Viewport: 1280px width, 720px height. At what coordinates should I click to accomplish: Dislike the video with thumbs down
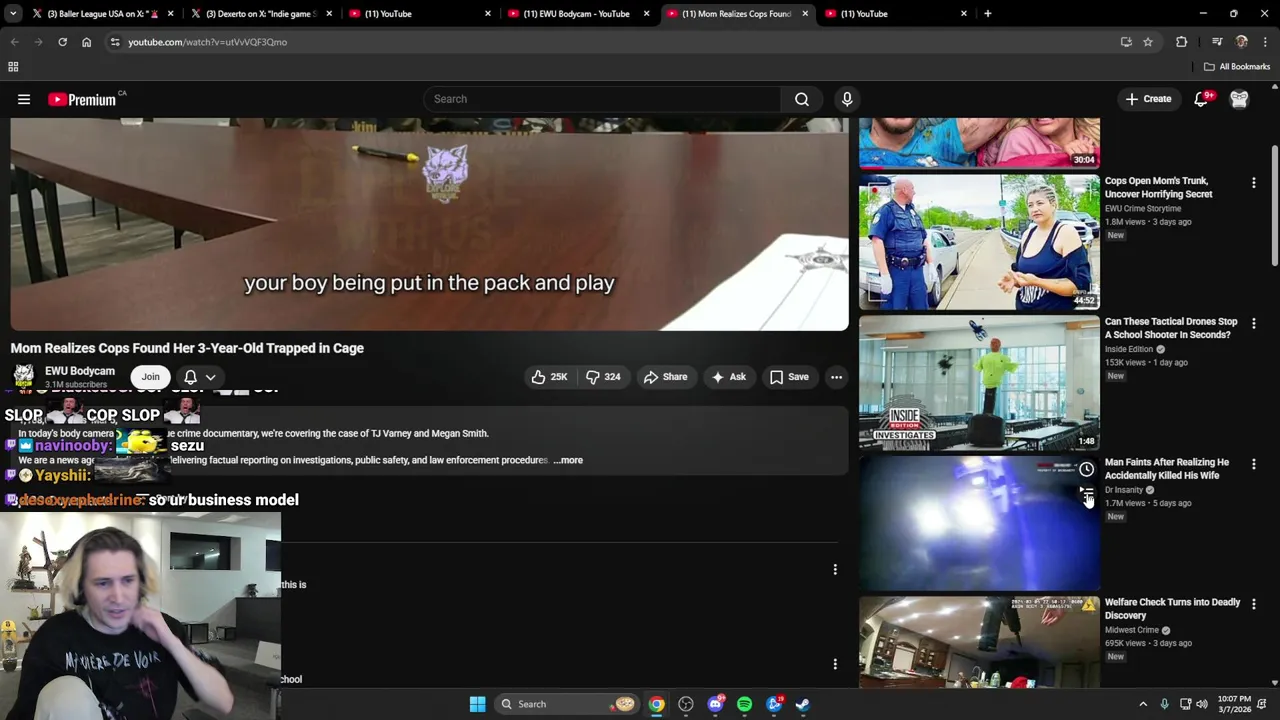pyautogui.click(x=603, y=377)
